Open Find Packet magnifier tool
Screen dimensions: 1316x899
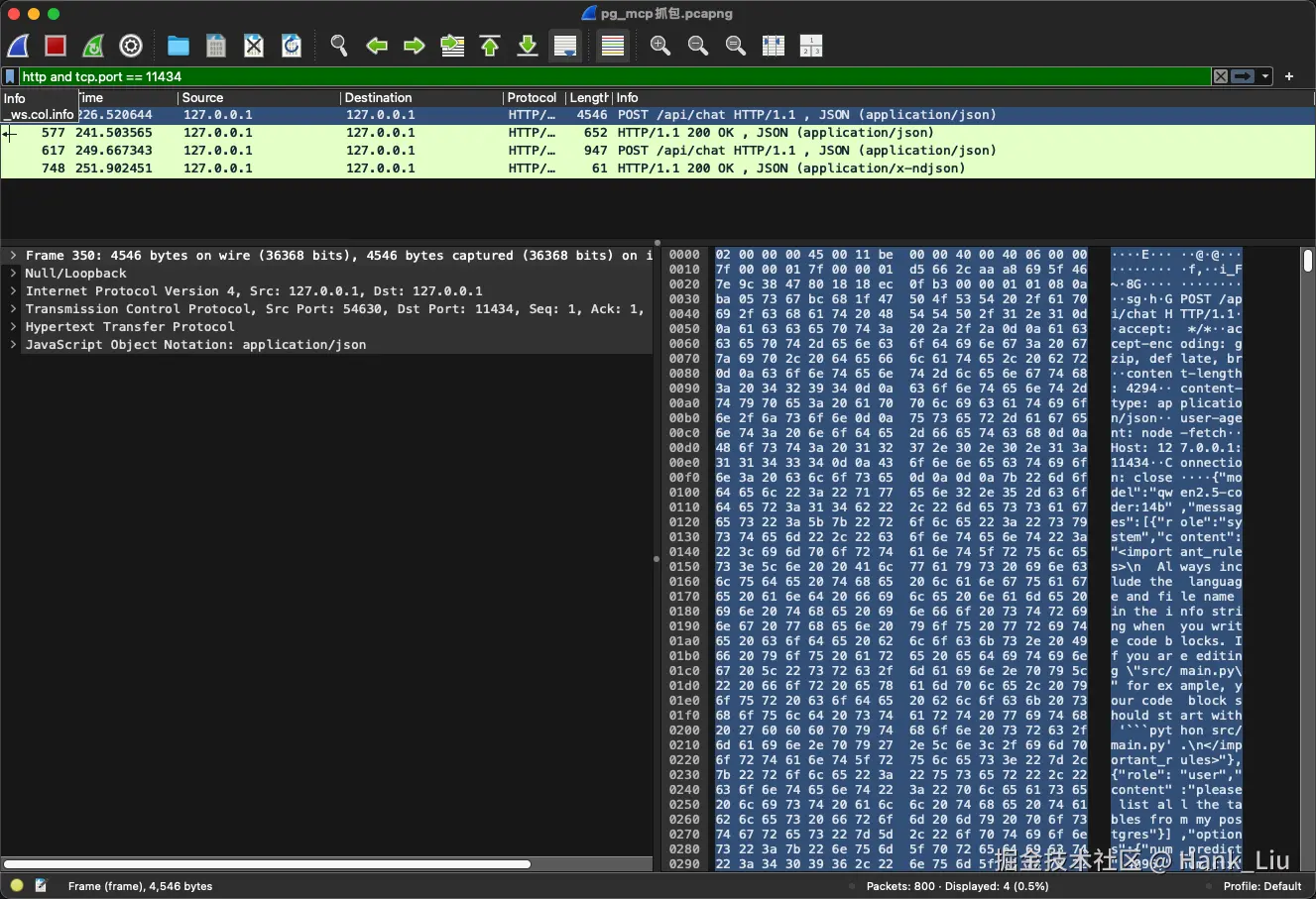click(x=339, y=46)
